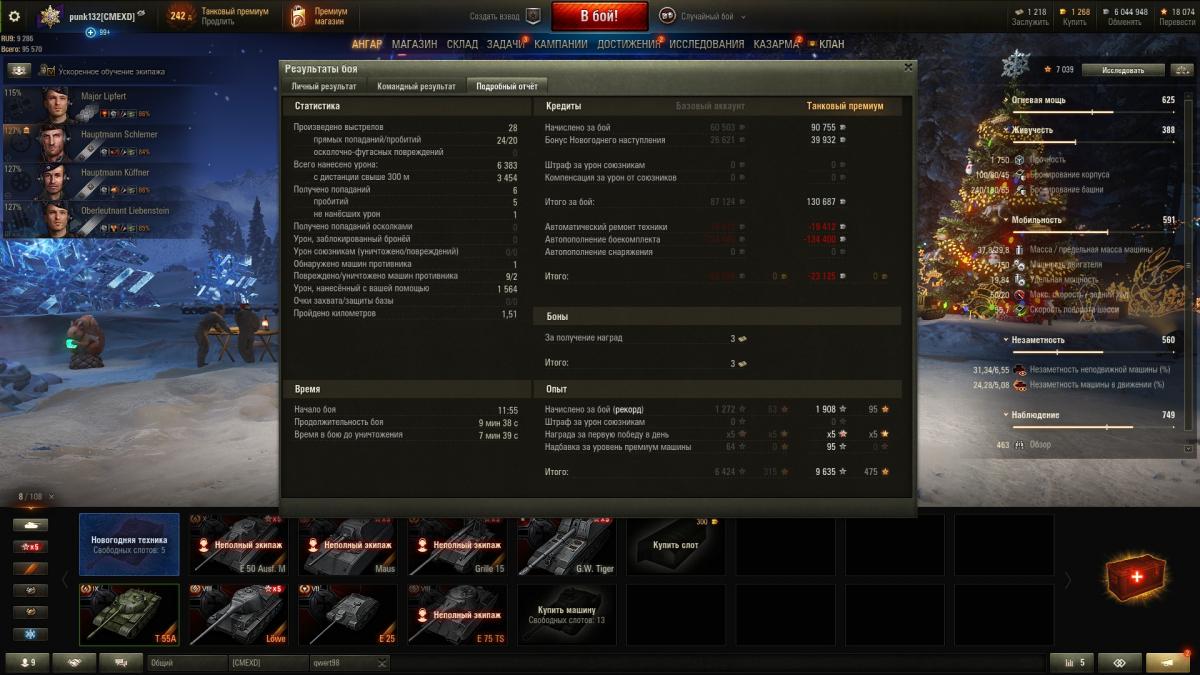Click Купить машину in the carousel
The image size is (1200, 675).
click(567, 615)
